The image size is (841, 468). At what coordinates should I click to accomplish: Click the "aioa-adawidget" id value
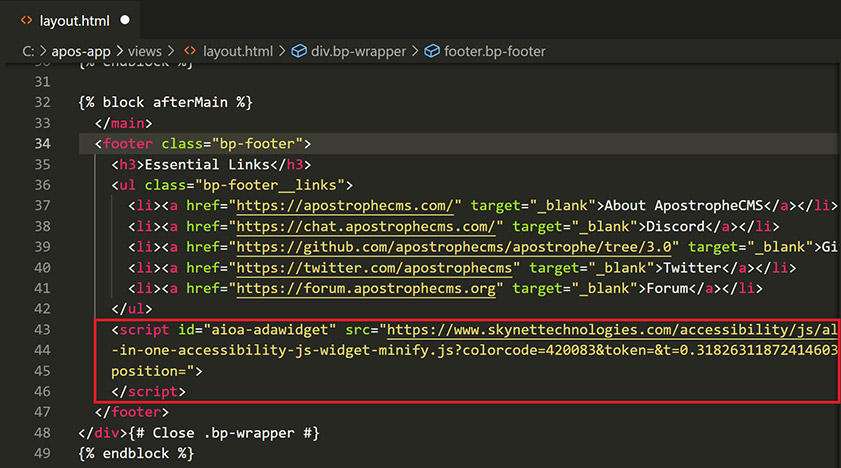[x=270, y=330]
